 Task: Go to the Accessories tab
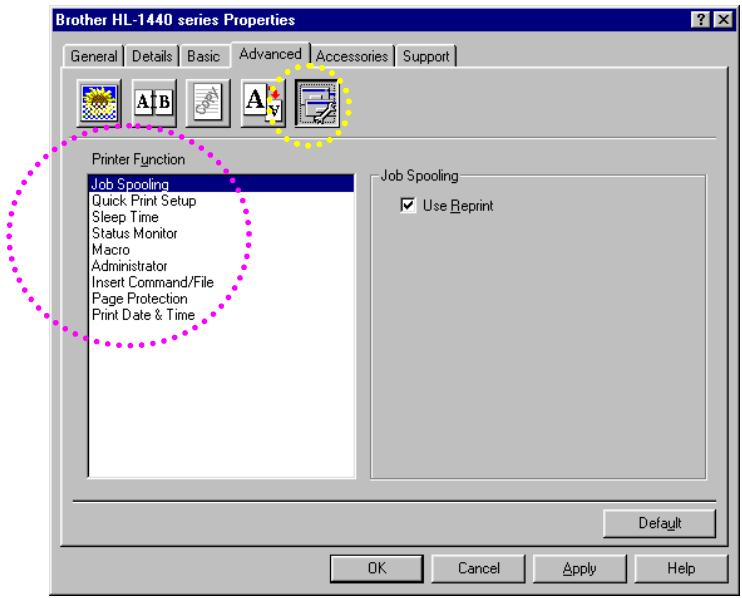click(x=352, y=56)
